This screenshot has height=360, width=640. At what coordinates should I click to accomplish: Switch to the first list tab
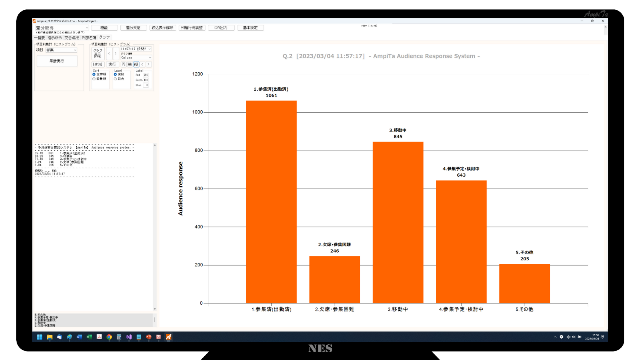[40, 38]
